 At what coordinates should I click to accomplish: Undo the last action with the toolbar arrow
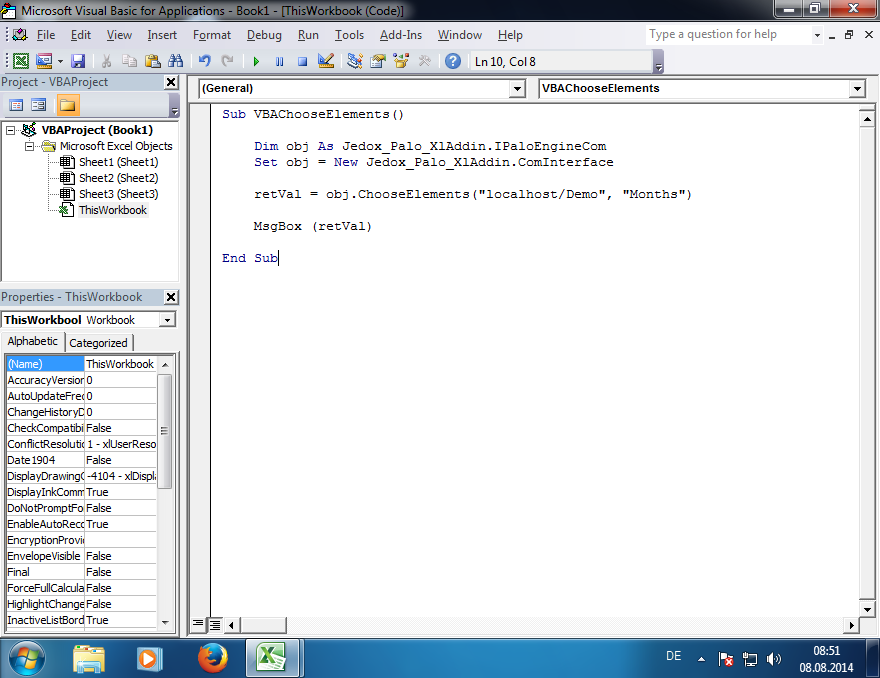(x=205, y=61)
